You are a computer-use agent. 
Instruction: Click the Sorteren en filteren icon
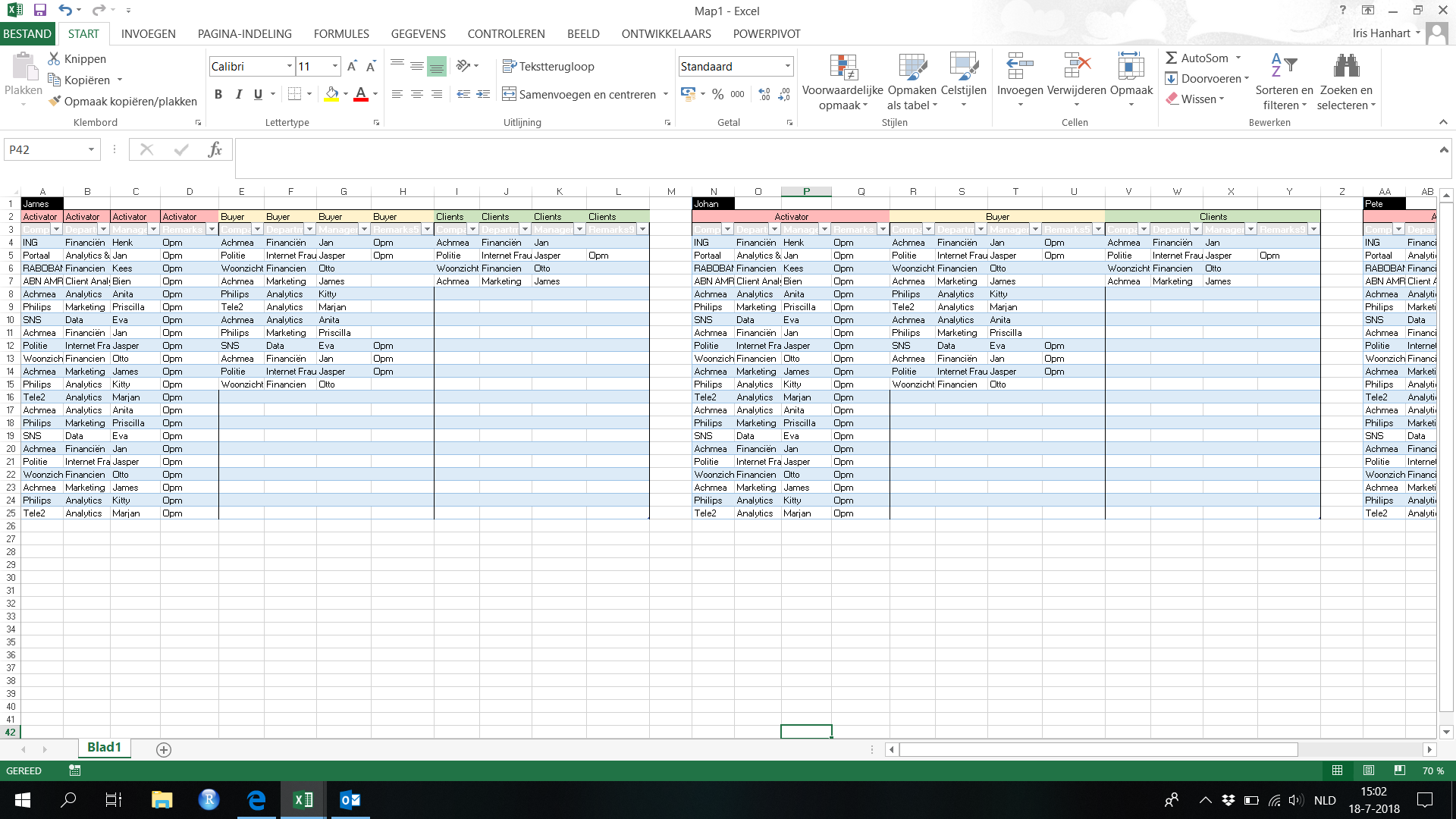(x=1283, y=67)
